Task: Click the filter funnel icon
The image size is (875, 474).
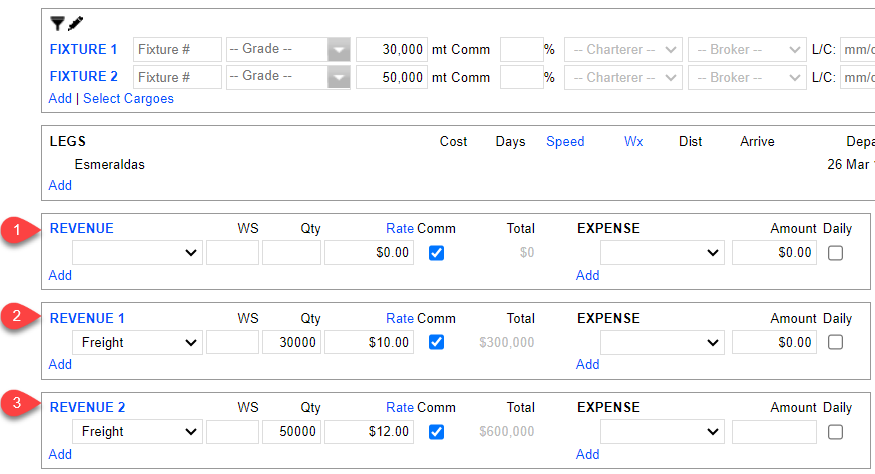Action: [57, 23]
